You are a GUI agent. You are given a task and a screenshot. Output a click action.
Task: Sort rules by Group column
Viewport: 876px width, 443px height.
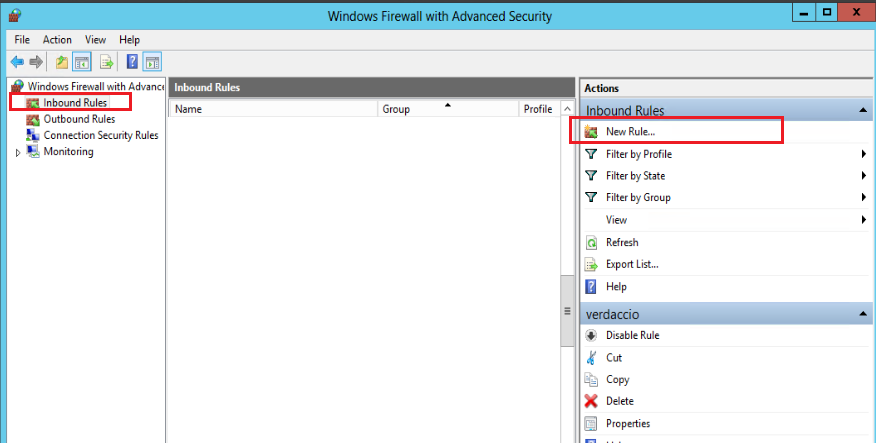448,109
